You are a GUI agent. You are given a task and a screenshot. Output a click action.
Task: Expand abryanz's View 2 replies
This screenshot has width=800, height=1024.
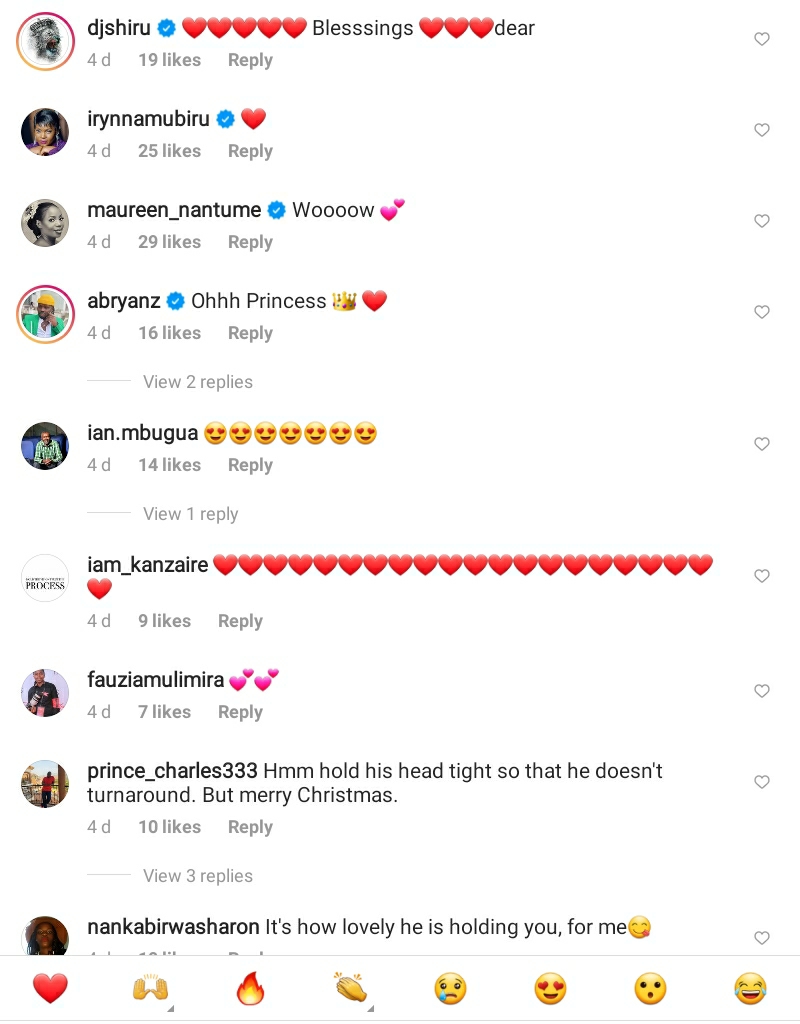coord(197,382)
